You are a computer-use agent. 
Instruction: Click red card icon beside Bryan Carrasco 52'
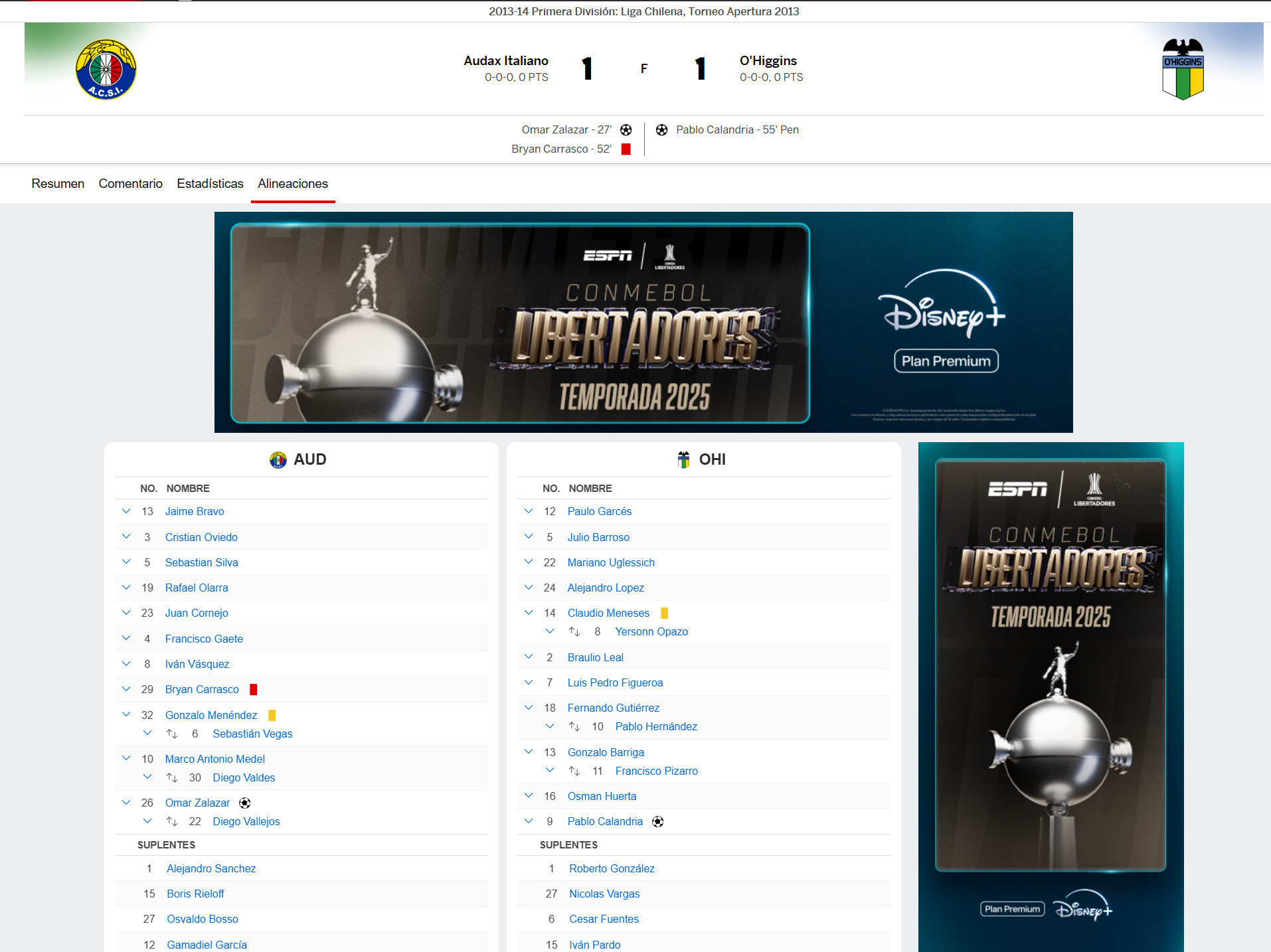(626, 149)
